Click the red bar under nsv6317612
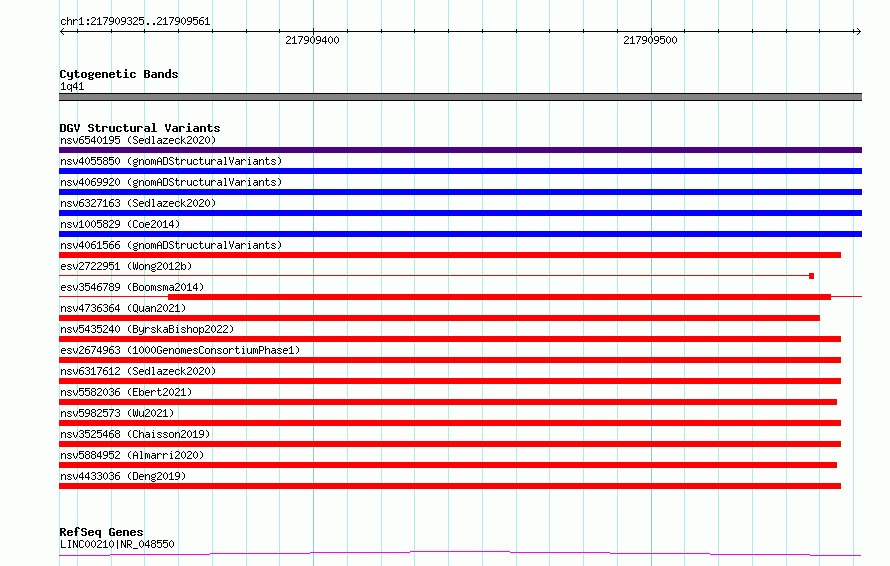 tap(450, 381)
